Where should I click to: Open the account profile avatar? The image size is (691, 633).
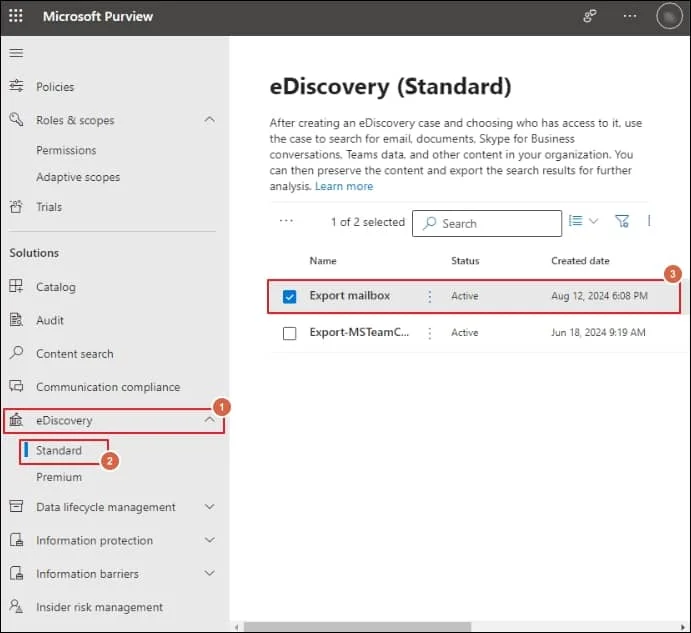pyautogui.click(x=669, y=16)
